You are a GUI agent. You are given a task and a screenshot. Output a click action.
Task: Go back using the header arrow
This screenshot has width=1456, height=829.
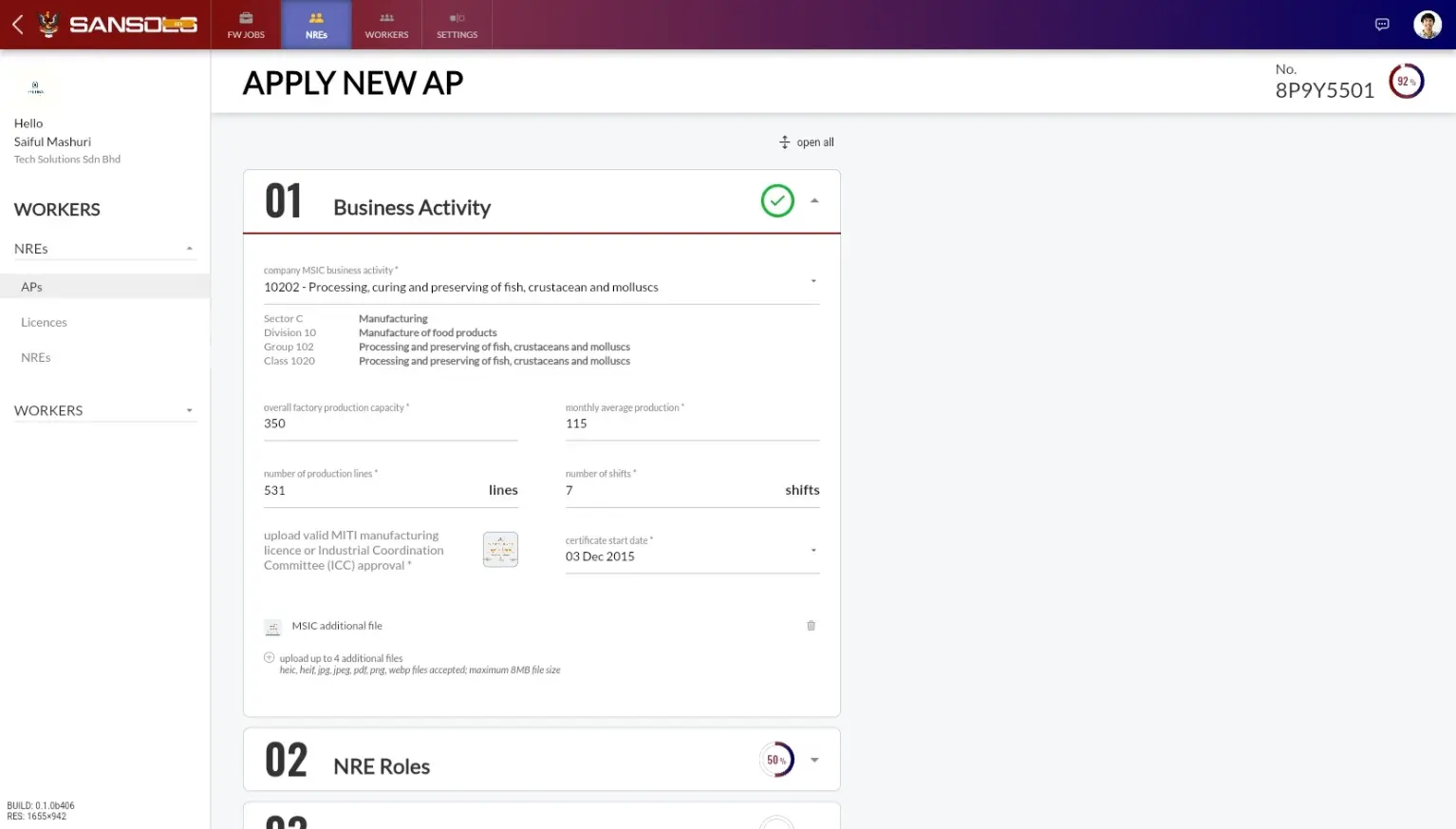(x=17, y=25)
